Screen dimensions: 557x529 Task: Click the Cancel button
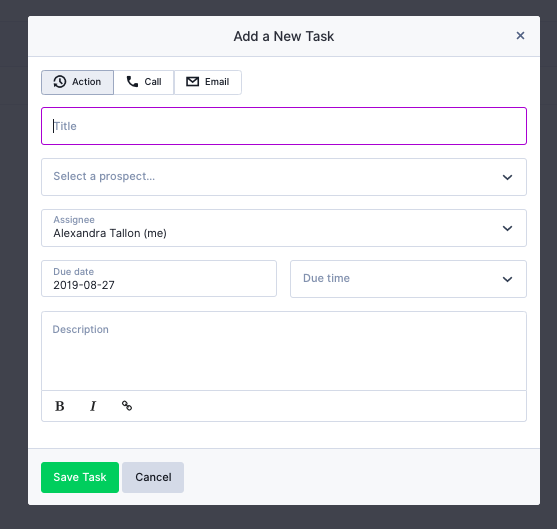153,477
